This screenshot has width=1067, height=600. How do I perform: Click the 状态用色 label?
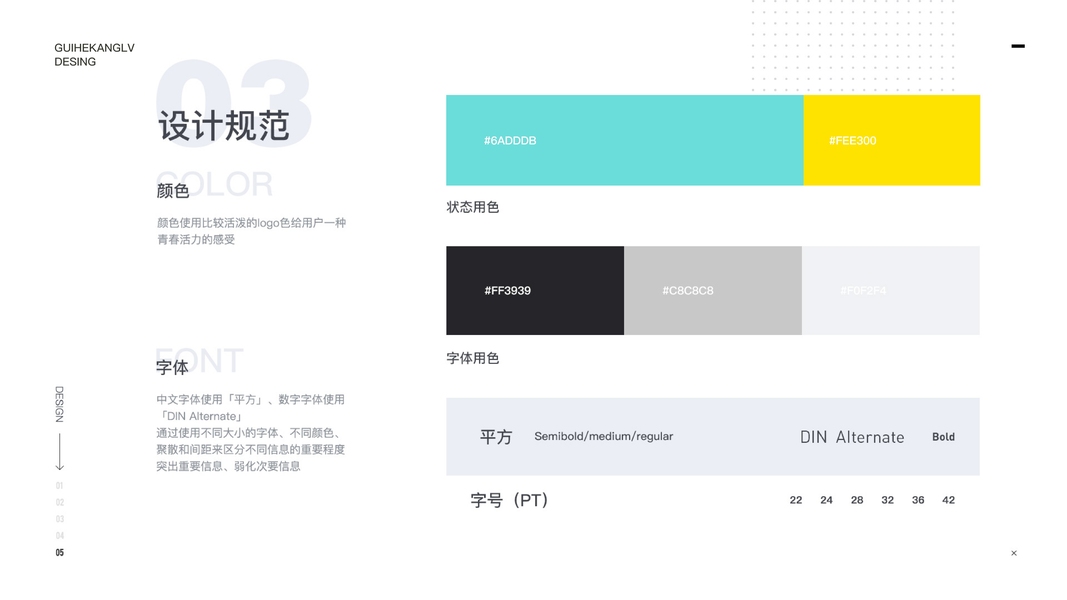[473, 207]
